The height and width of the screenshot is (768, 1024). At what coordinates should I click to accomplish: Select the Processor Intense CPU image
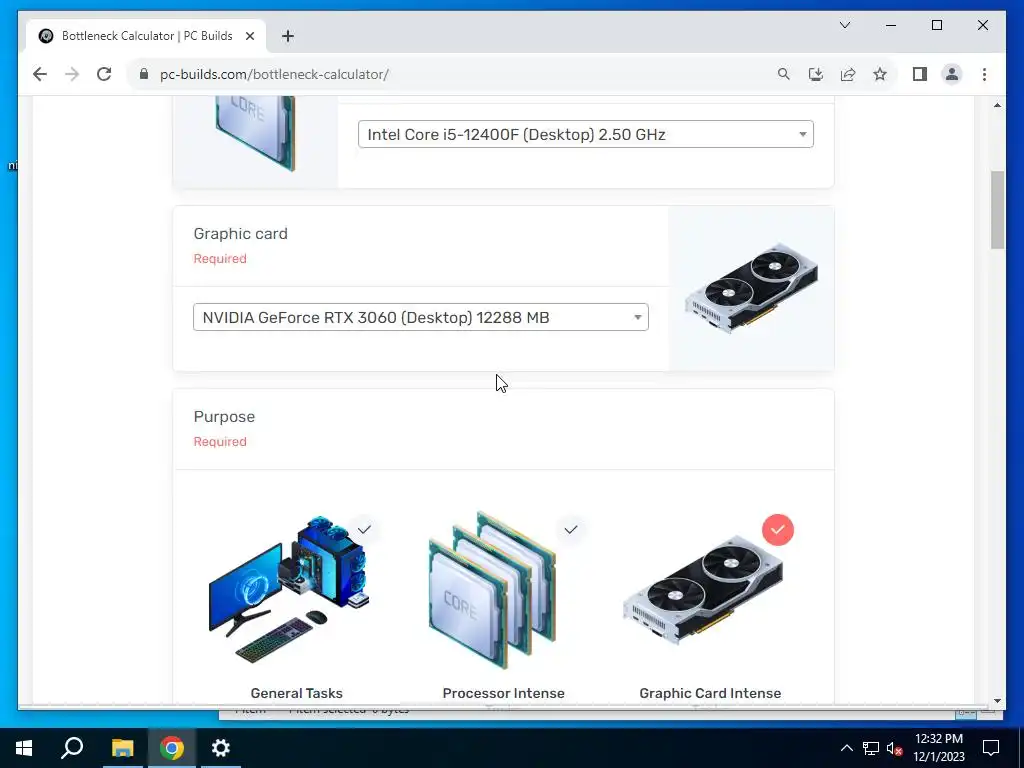[492, 590]
